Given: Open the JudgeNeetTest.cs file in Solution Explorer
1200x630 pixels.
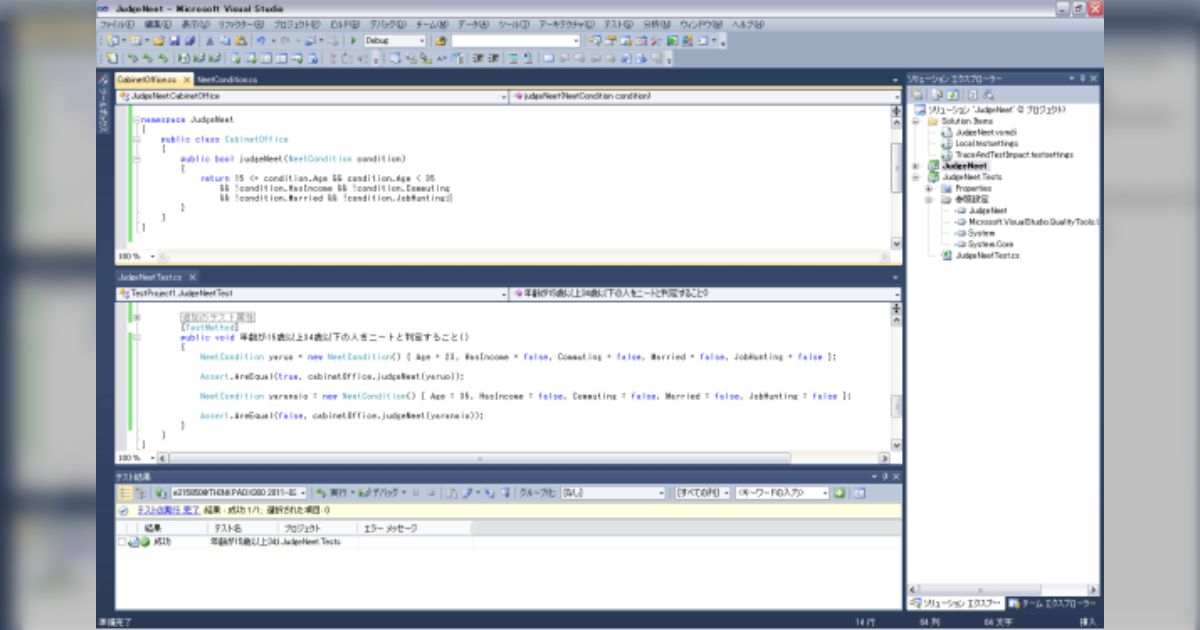Looking at the screenshot, I should coord(987,255).
